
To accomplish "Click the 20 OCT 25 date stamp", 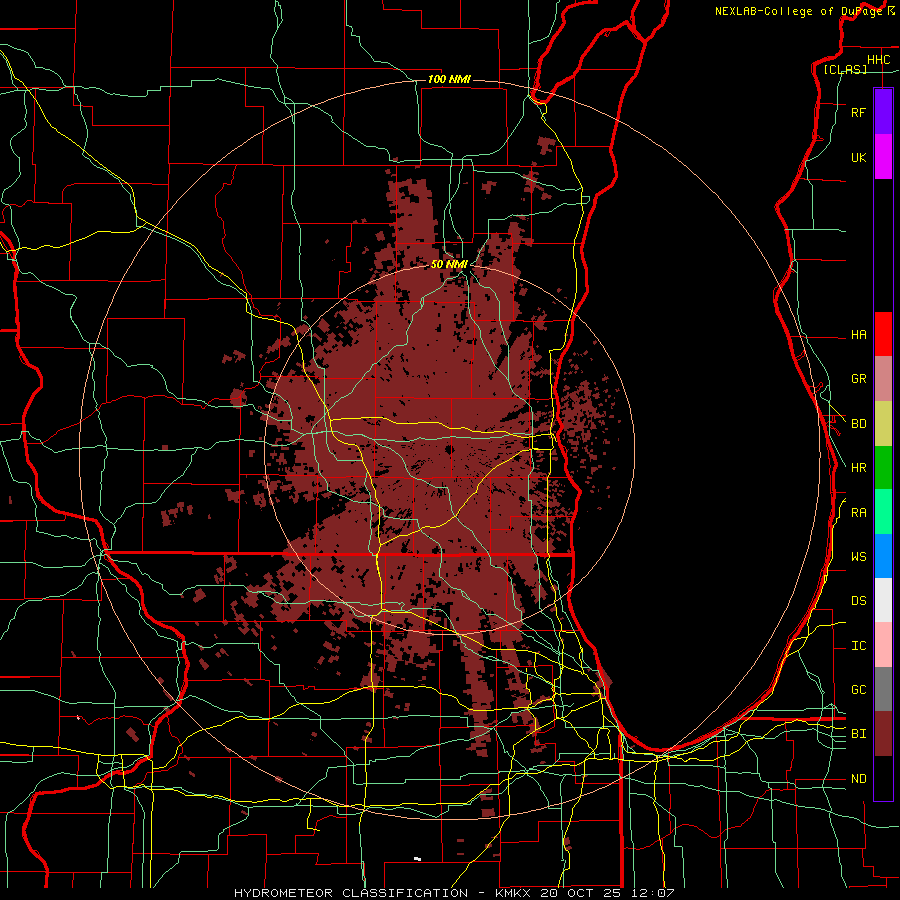I will pos(585,893).
